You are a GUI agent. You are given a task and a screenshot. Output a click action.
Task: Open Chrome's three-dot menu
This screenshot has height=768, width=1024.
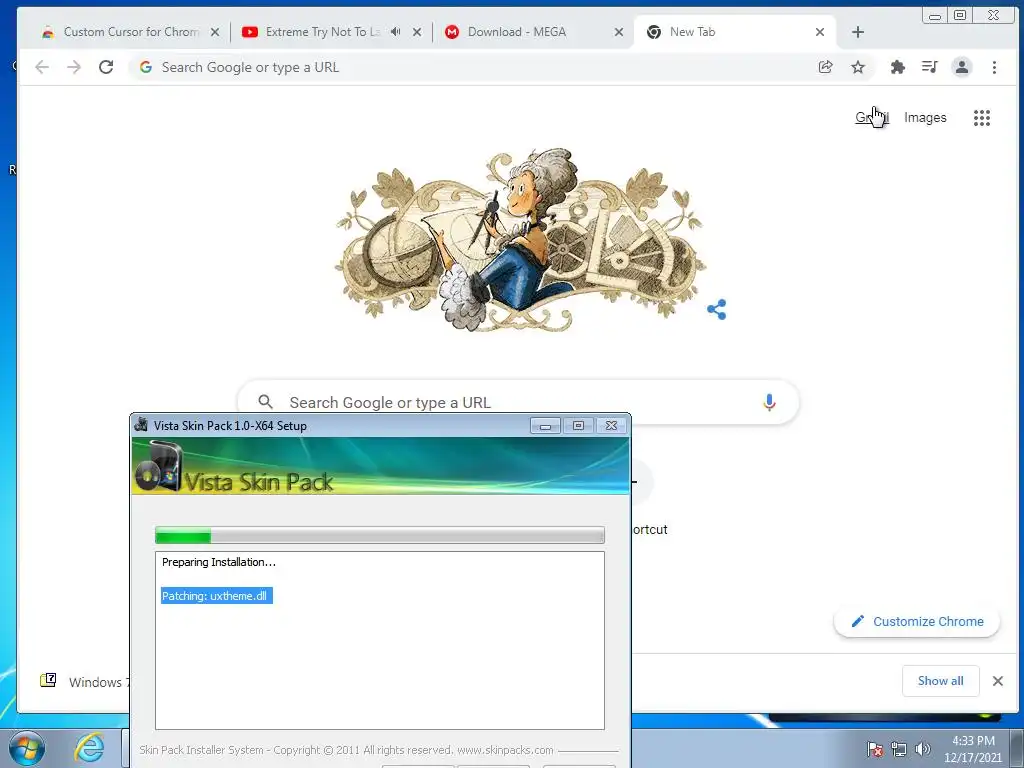click(994, 67)
